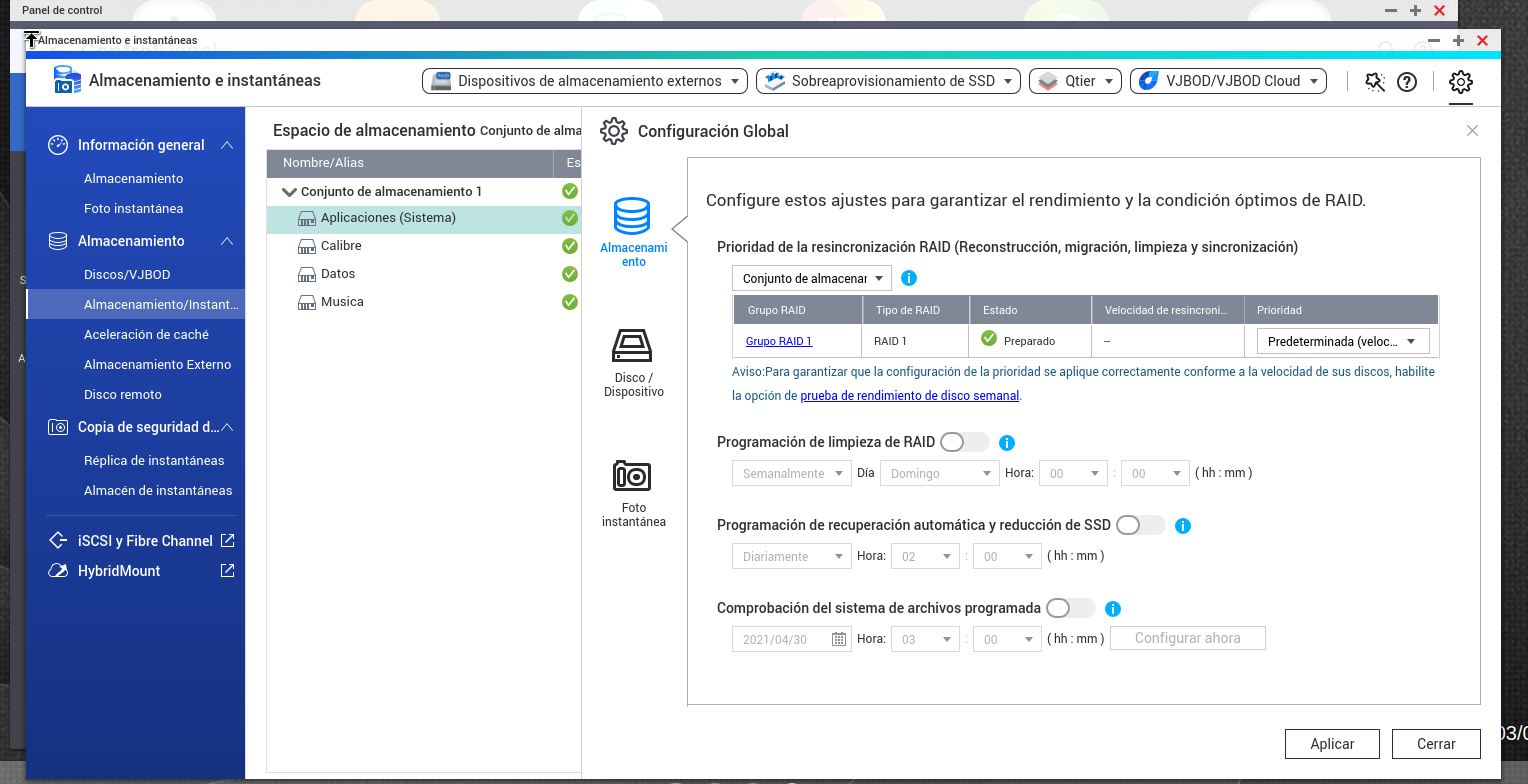The height and width of the screenshot is (784, 1528).
Task: Enable Comprobación del sistema de archivos programada
Action: (x=1070, y=608)
